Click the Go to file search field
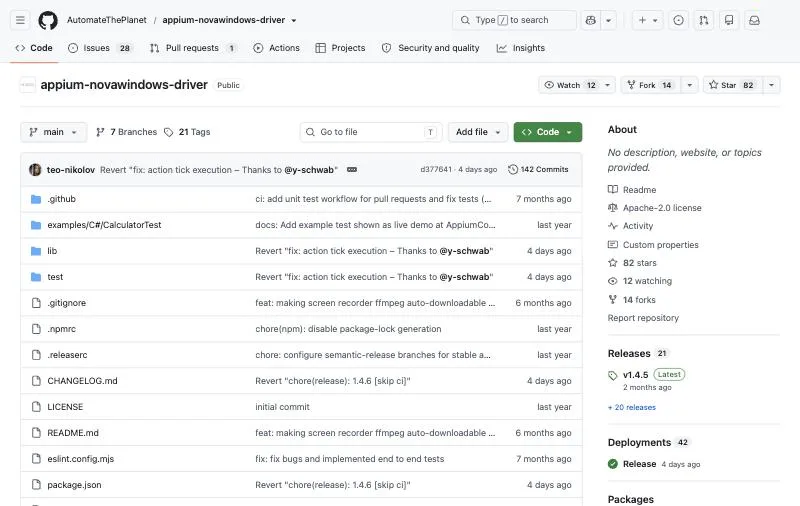This screenshot has width=800, height=506. [x=371, y=132]
